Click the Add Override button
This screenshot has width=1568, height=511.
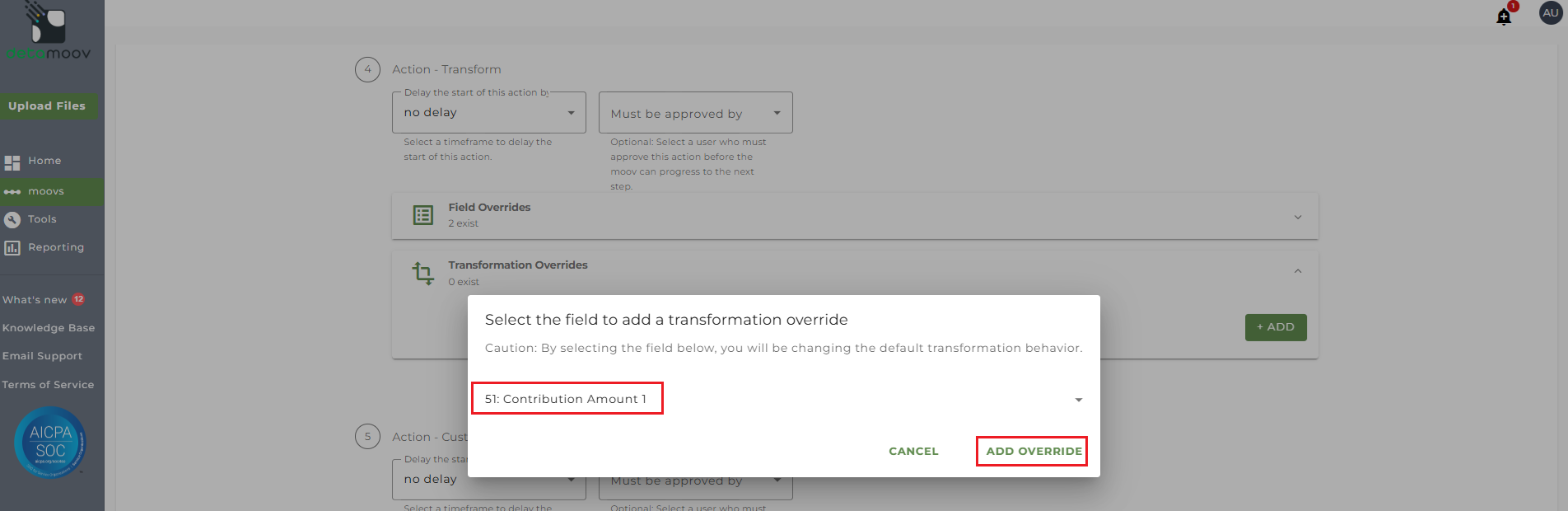pos(1034,452)
